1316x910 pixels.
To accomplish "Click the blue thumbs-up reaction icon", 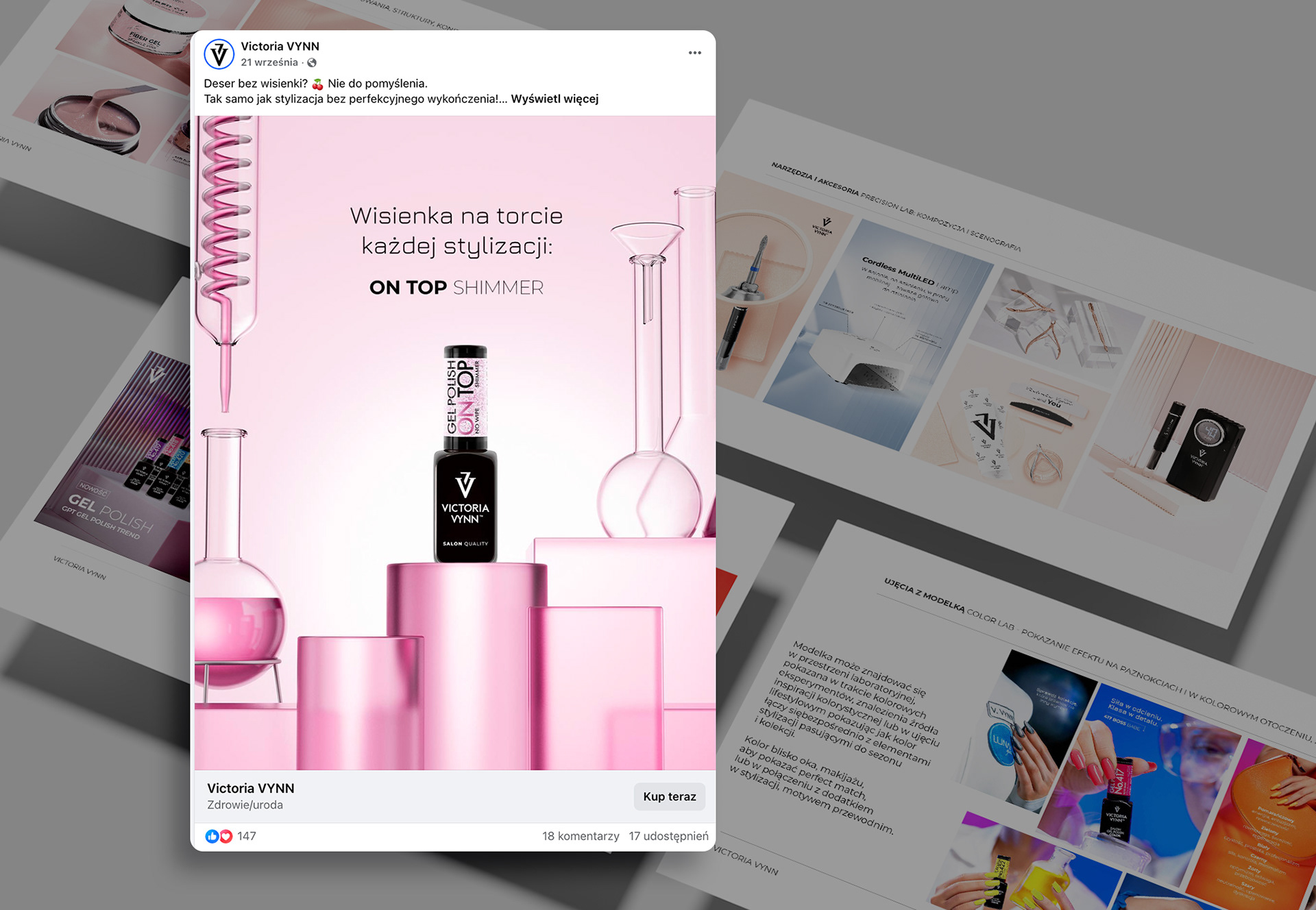I will (212, 836).
